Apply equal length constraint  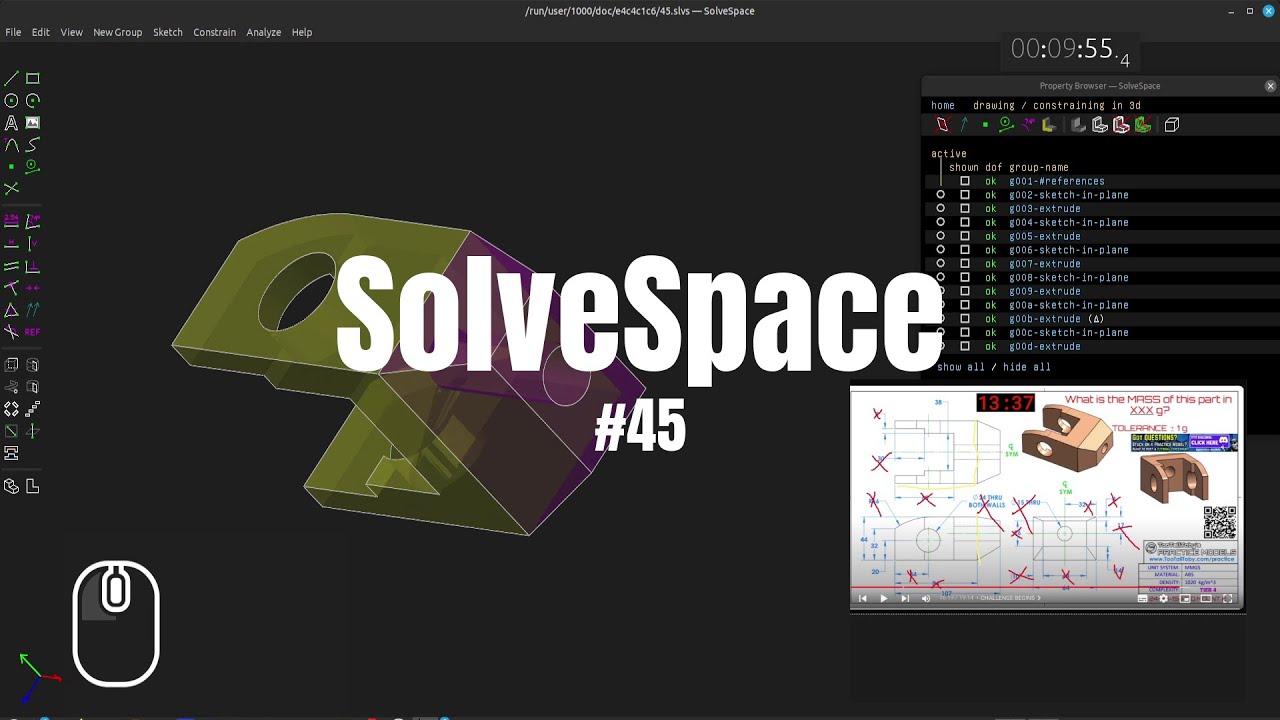(11, 310)
